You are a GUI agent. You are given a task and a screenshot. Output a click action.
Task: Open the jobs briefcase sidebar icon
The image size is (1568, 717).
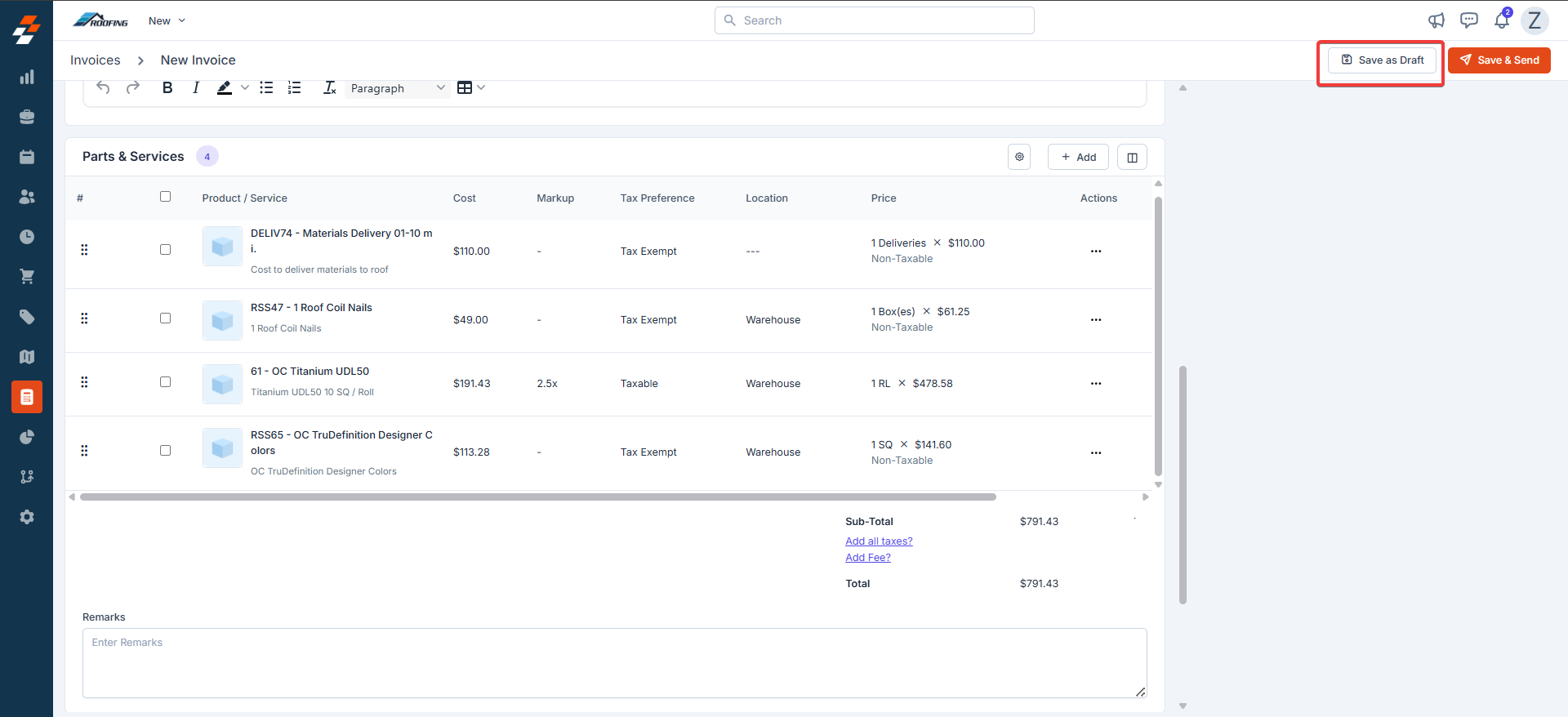(x=27, y=117)
